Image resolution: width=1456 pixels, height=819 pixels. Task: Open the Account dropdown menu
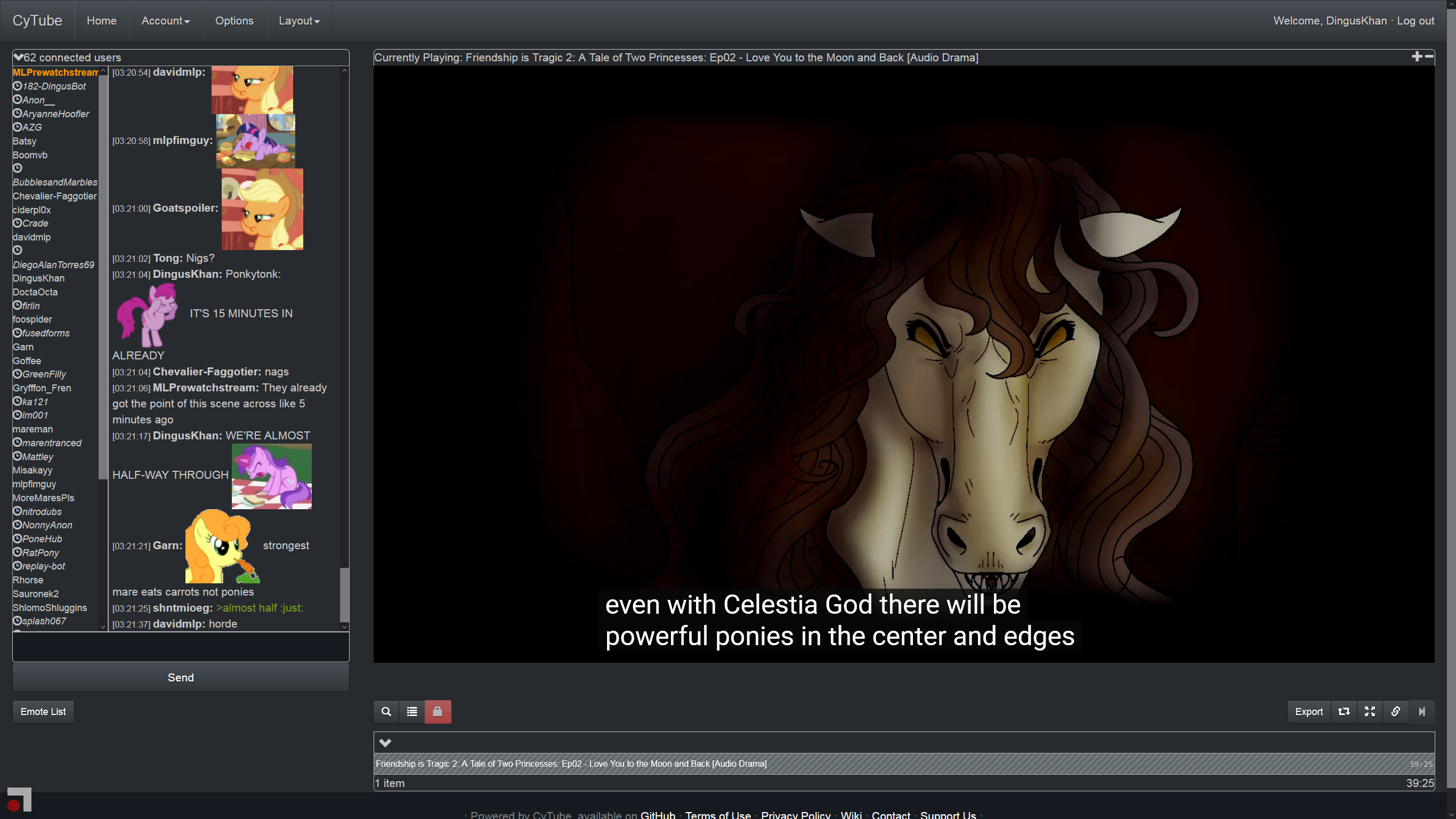coord(165,21)
